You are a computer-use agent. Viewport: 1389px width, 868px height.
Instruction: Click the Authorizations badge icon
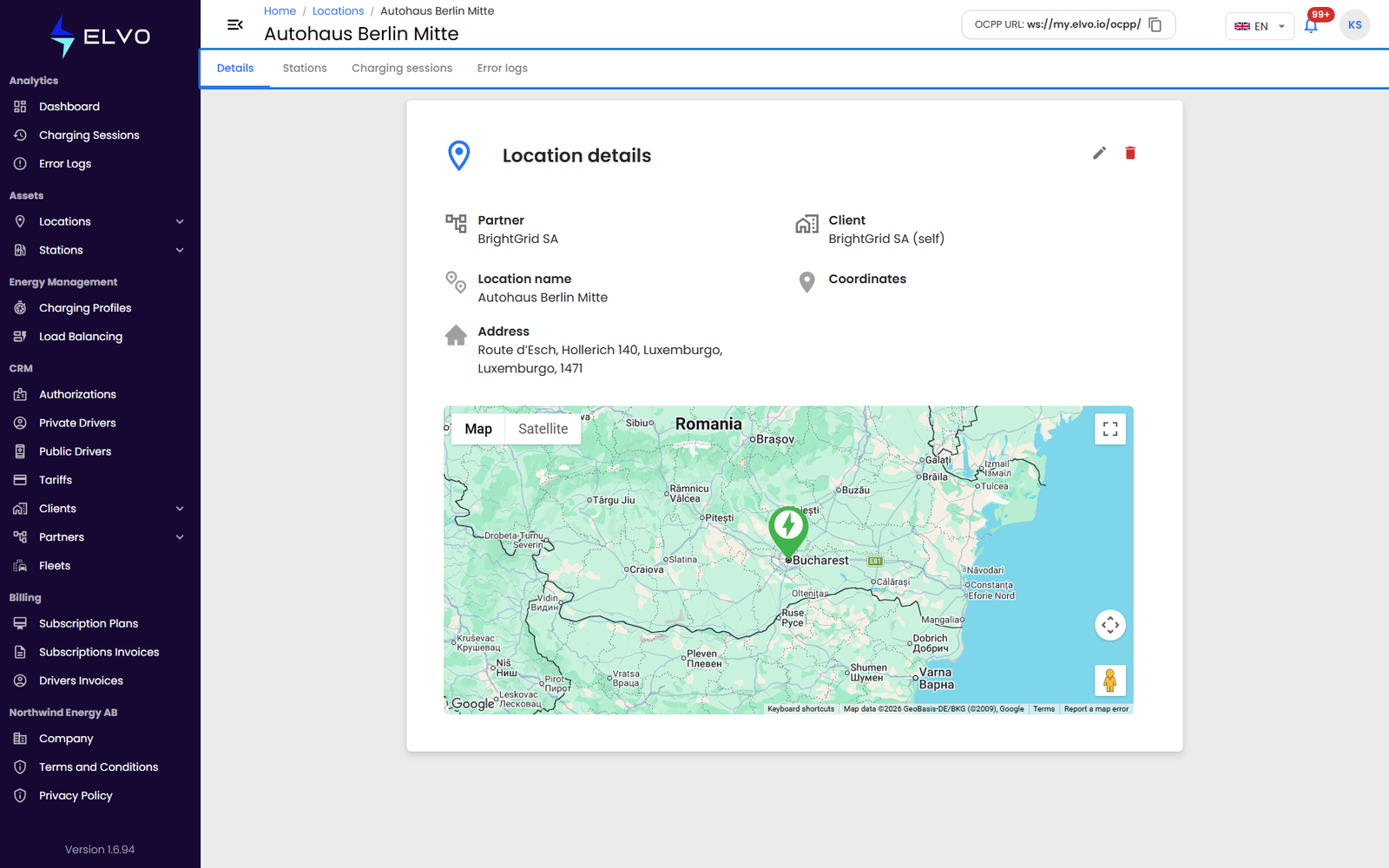tap(20, 394)
